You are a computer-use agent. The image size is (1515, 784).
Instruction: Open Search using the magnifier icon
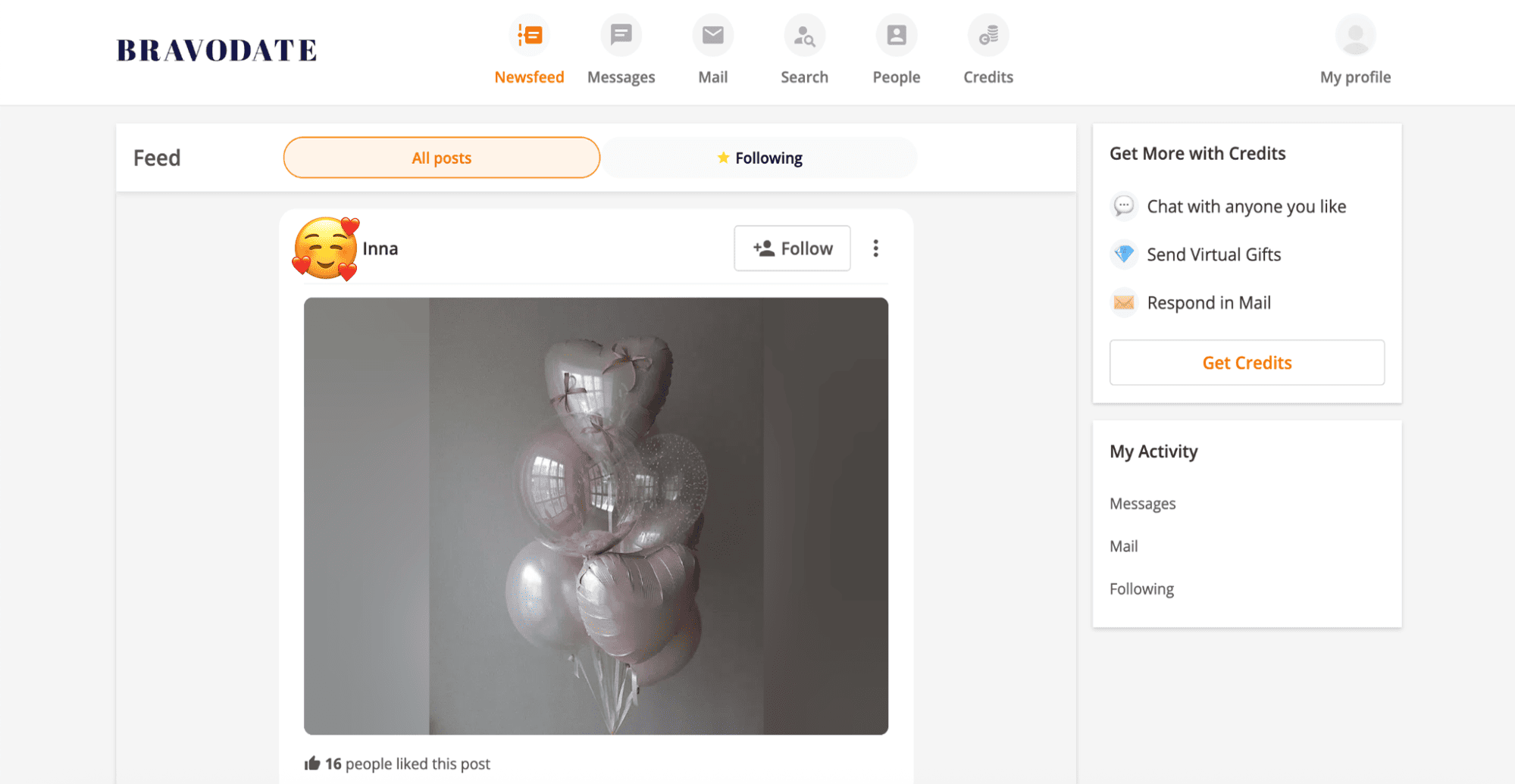803,34
